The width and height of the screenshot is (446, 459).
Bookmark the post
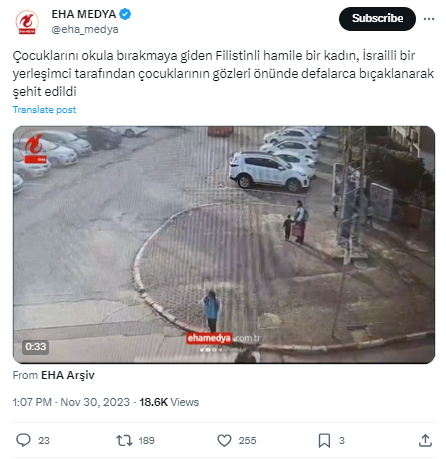click(x=324, y=440)
